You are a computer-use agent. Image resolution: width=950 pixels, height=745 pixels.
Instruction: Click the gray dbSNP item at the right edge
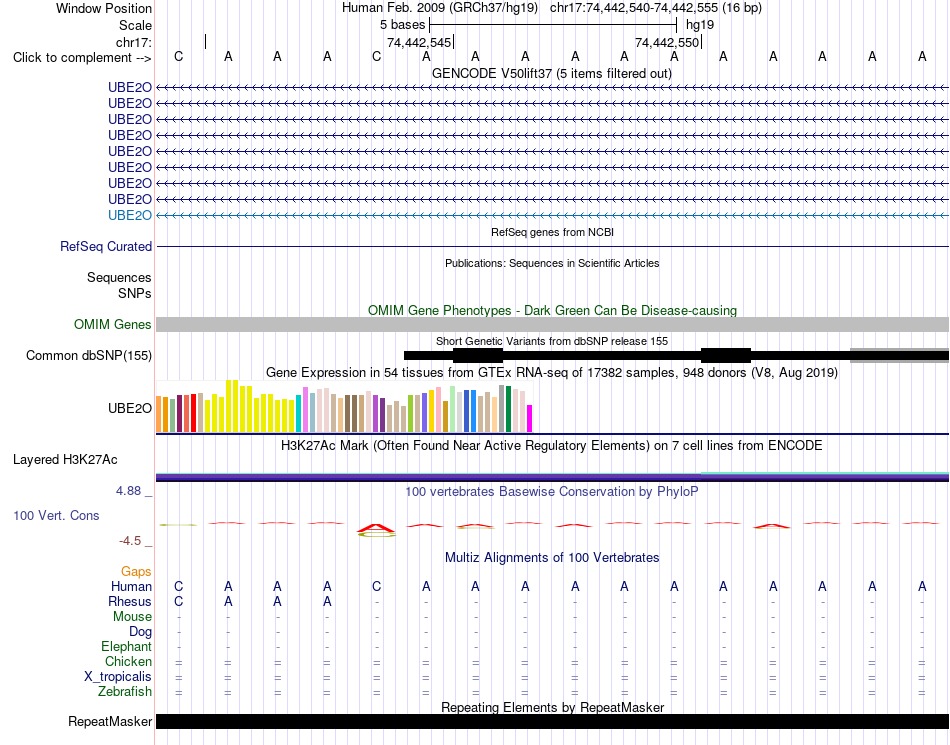[899, 356]
